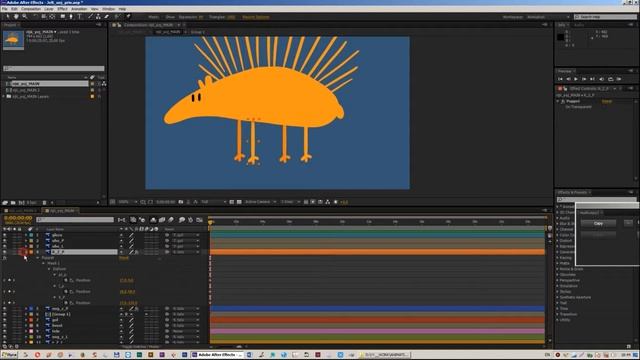Click the Hide Shy Layers timeline icon
Screen dimensions: 640x360
point(153,220)
